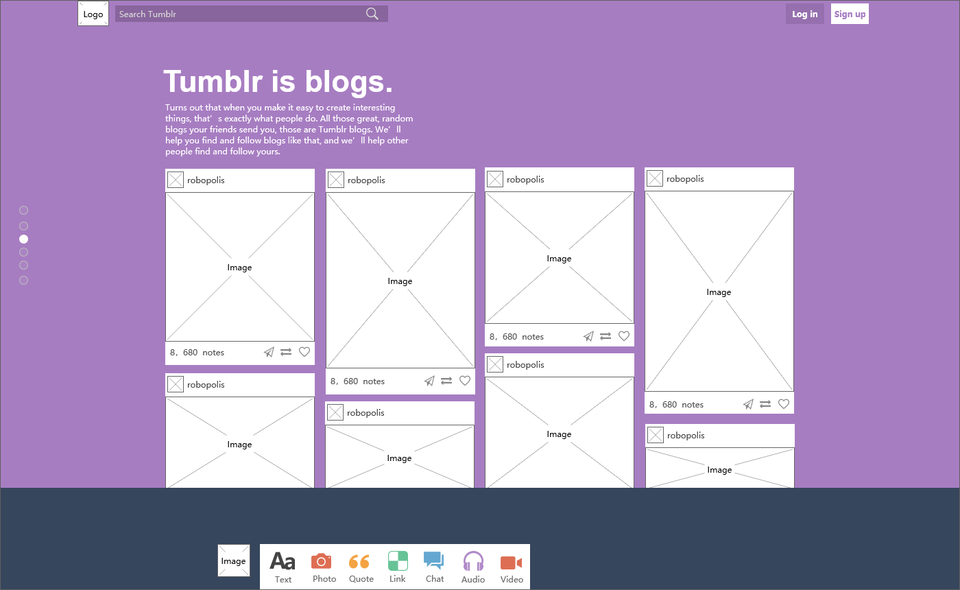The image size is (960, 590).
Task: Open the tall image in fourth column's top post
Action: (719, 292)
